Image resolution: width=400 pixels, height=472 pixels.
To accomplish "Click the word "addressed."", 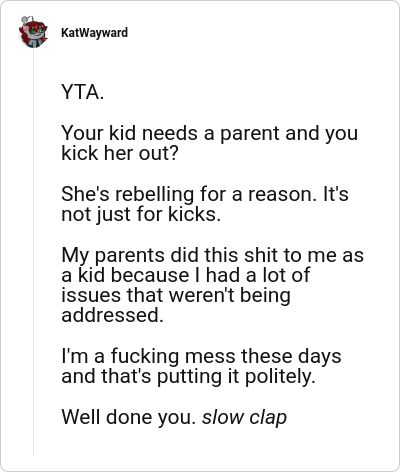I will (112, 315).
